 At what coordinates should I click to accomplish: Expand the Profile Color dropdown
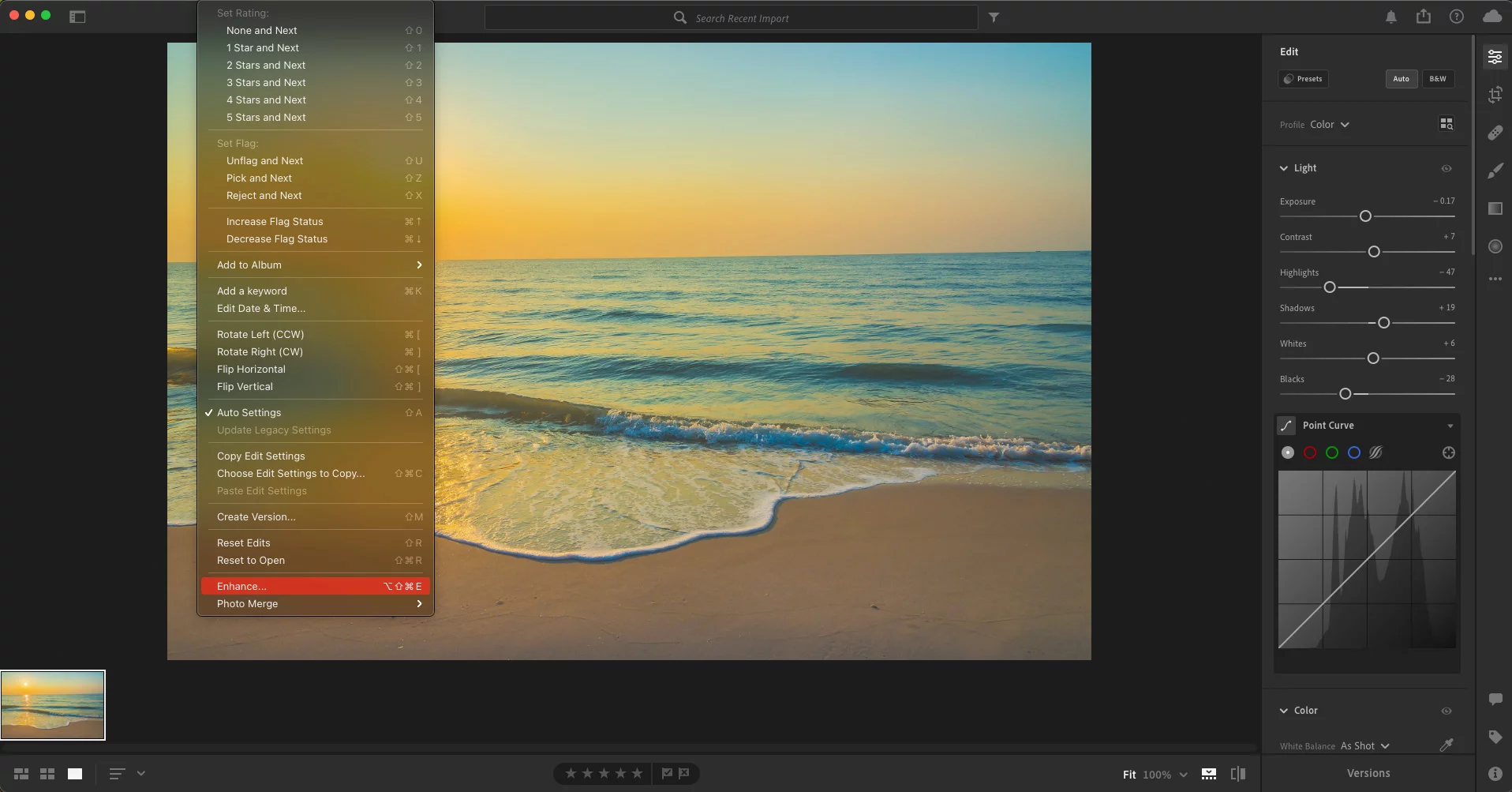point(1330,125)
